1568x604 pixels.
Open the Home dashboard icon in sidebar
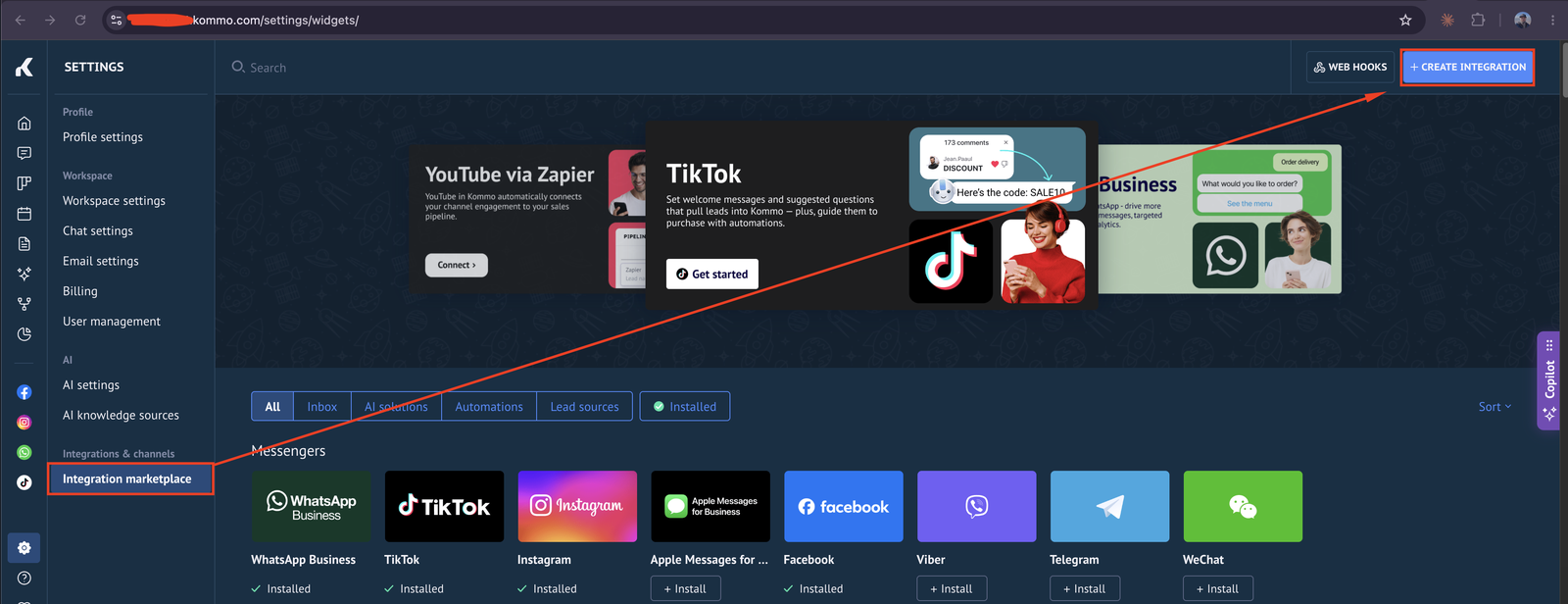(x=24, y=124)
